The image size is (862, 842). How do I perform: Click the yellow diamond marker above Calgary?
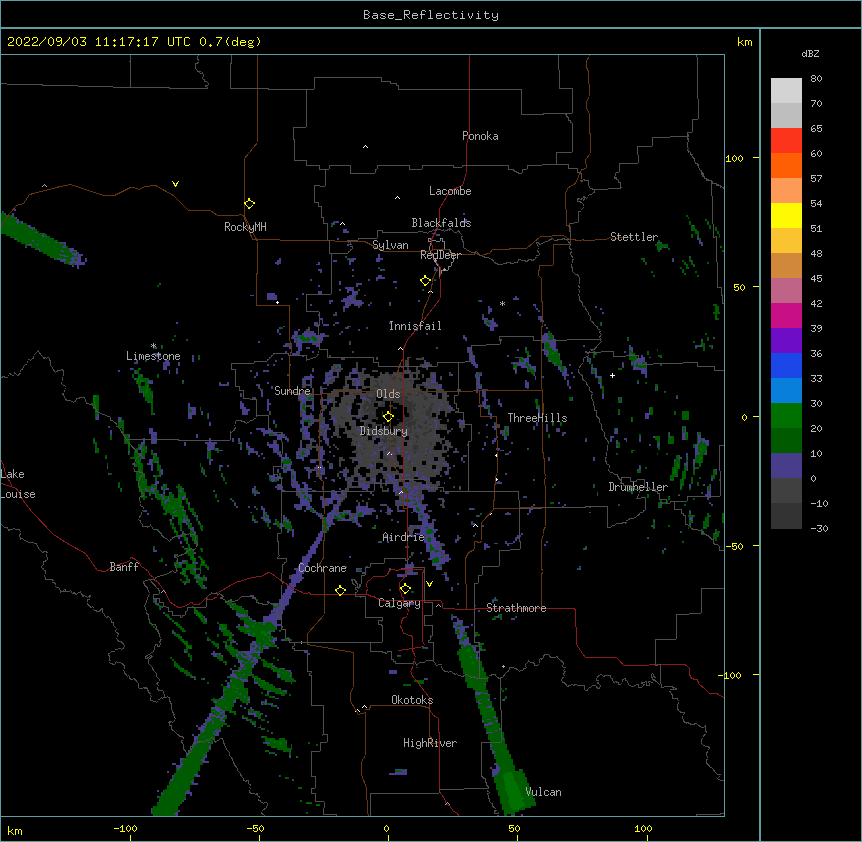tap(405, 589)
